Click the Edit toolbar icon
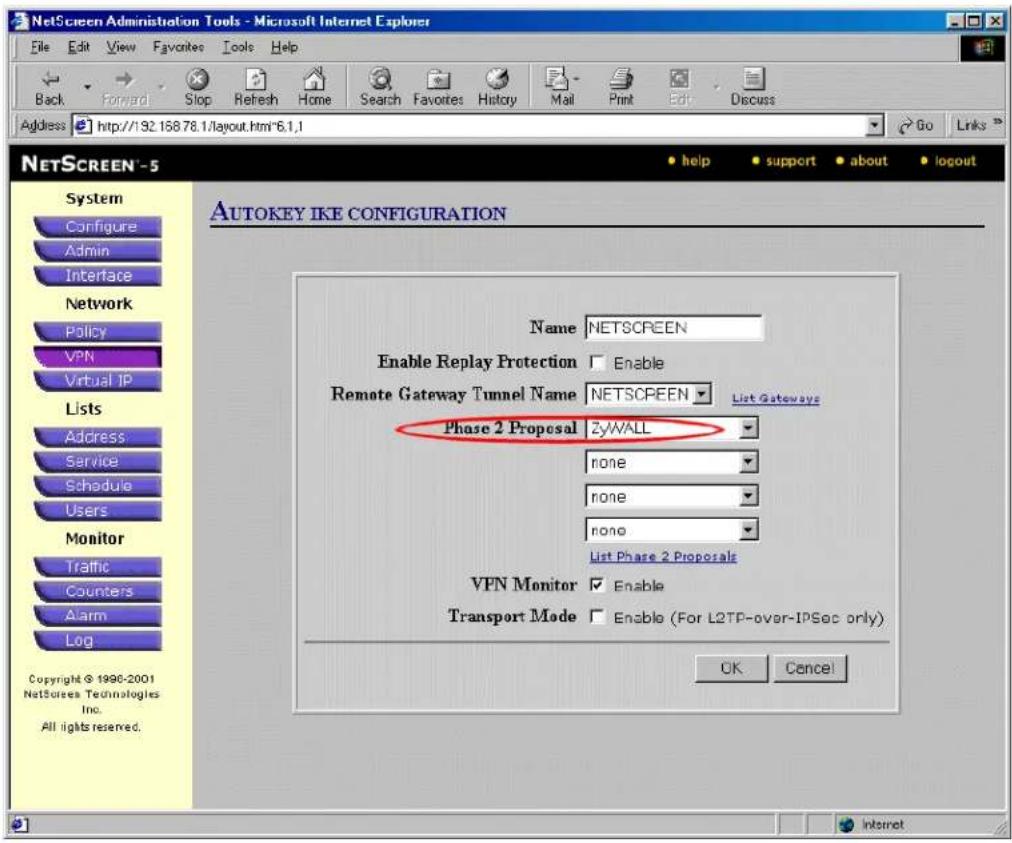Viewport: 1012px width, 843px height. [x=679, y=79]
